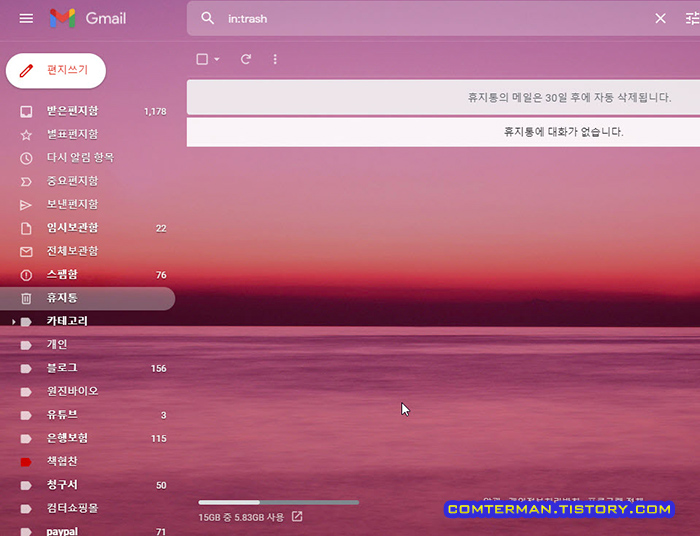Click the spam count 76
This screenshot has width=700, height=536.
(161, 275)
